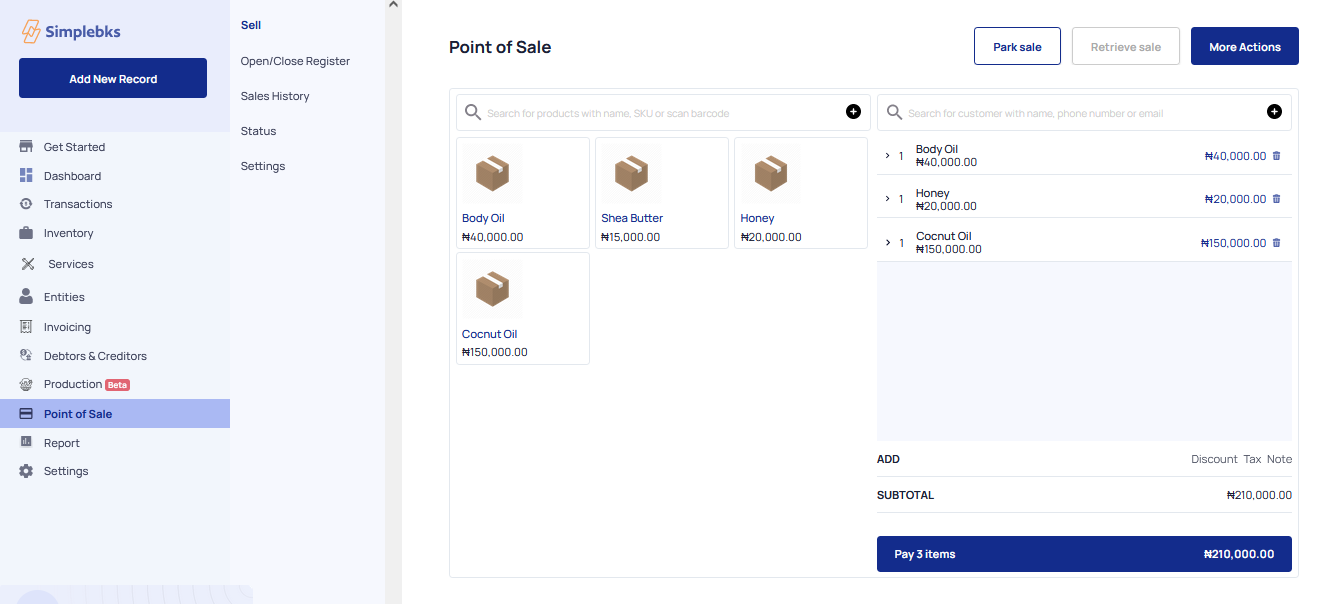
Task: Add a Discount to the sale
Action: [1214, 459]
